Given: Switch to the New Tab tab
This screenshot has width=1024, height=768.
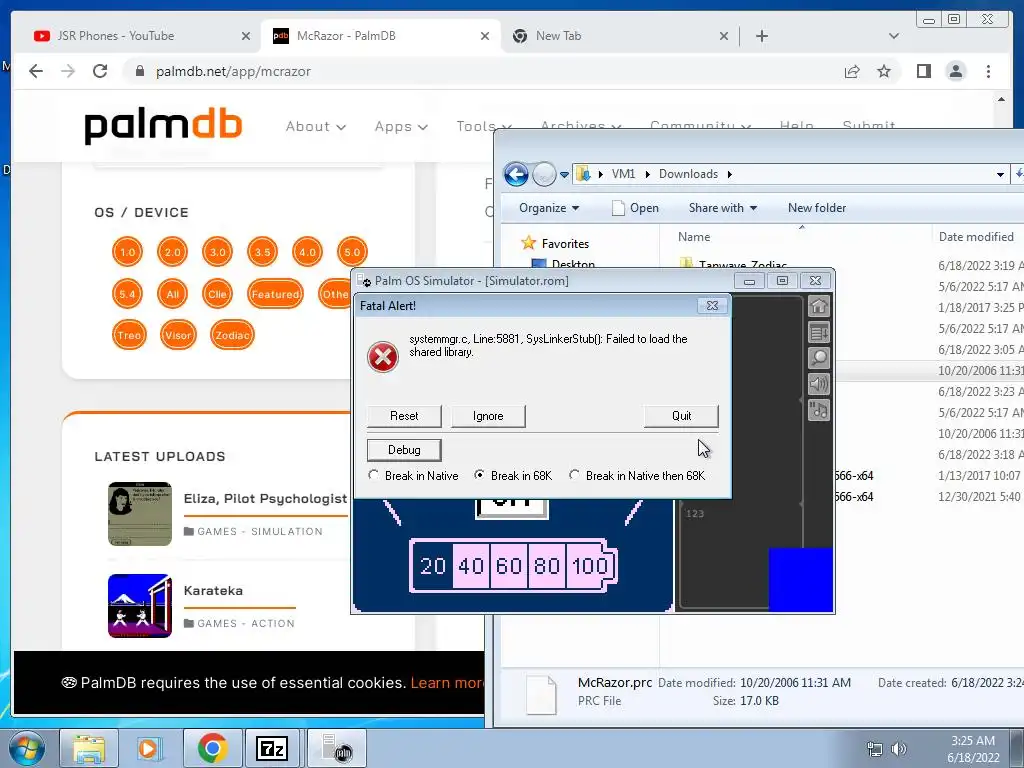Looking at the screenshot, I should coord(558,36).
